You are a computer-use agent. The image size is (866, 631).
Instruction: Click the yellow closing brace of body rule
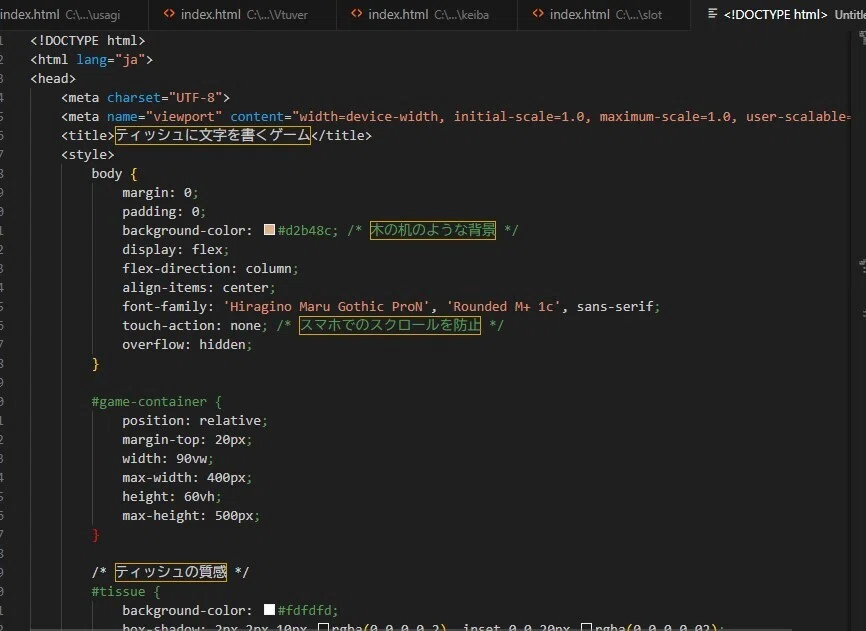[x=96, y=364]
